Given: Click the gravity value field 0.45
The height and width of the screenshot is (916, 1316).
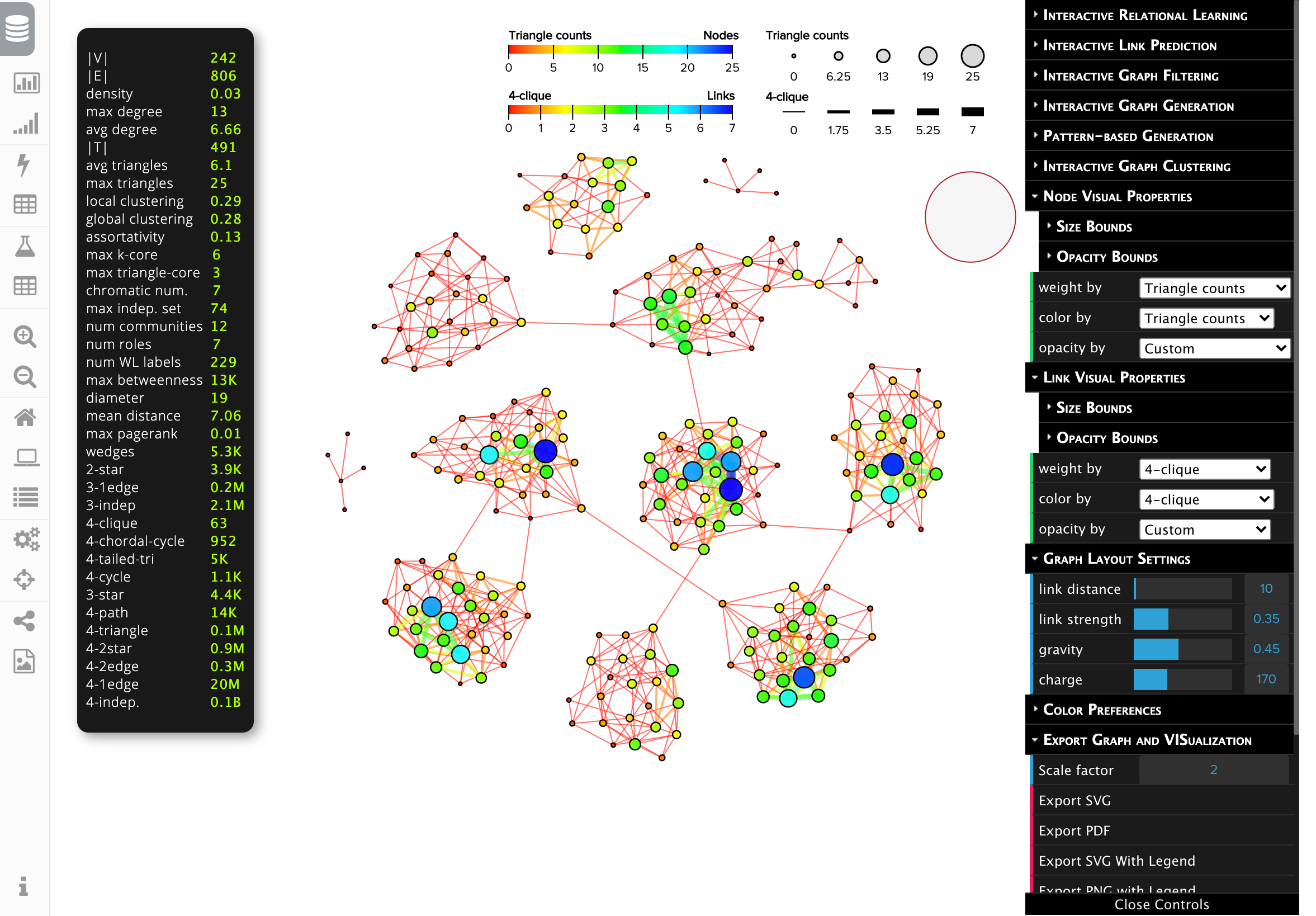Looking at the screenshot, I should (x=1266, y=649).
